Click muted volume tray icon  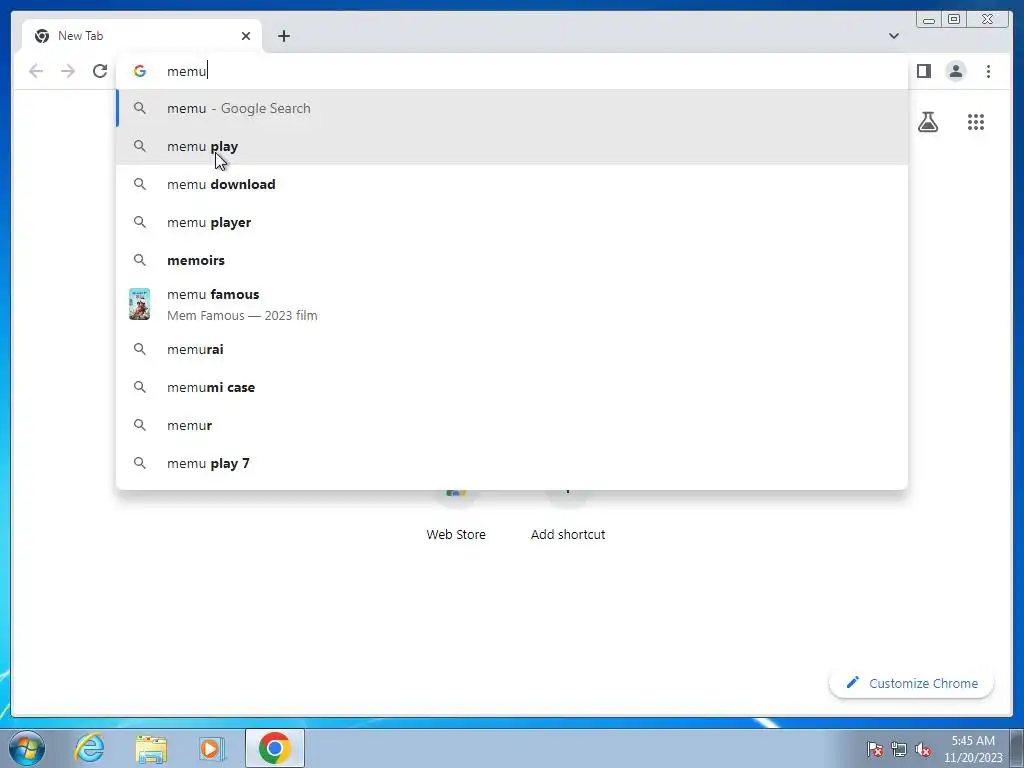click(923, 749)
